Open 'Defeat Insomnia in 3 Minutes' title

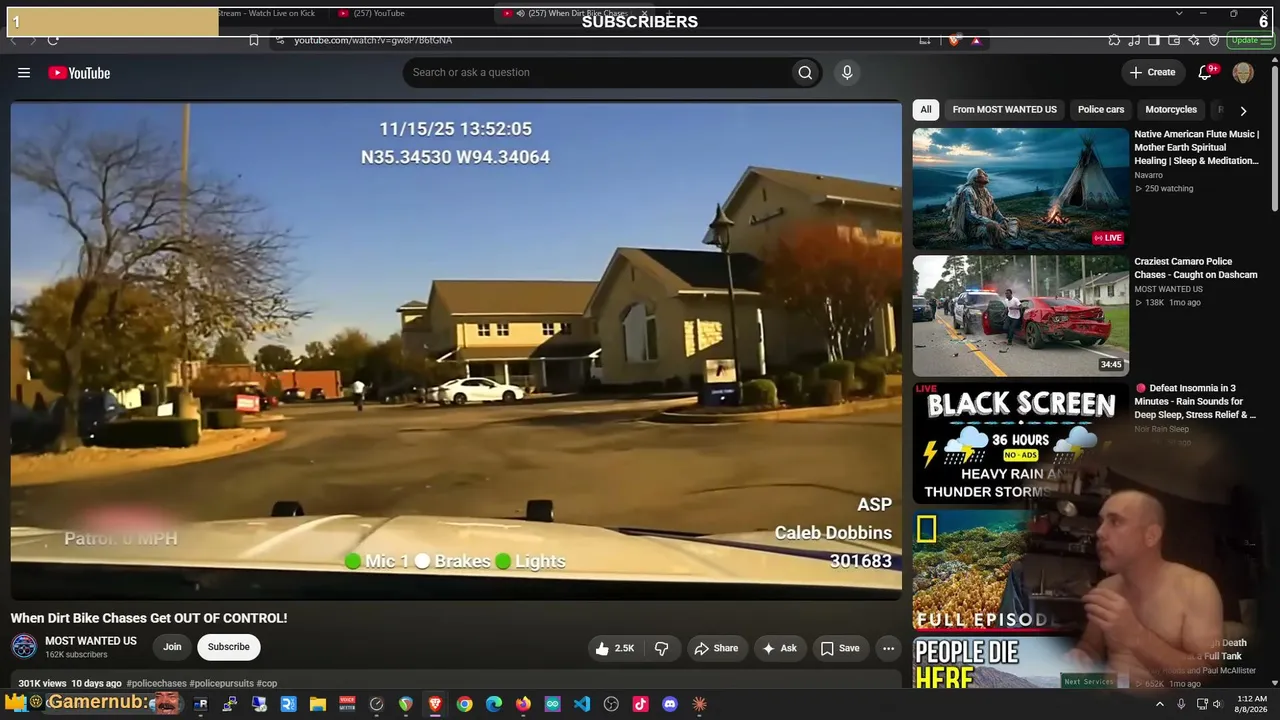pos(1196,401)
